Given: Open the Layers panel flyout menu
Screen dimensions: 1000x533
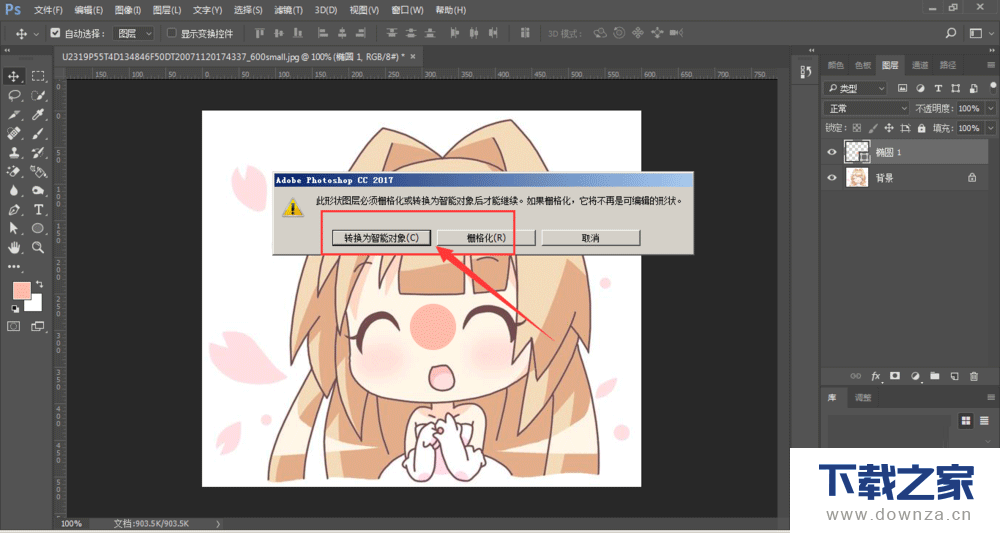Looking at the screenshot, I should [x=990, y=65].
